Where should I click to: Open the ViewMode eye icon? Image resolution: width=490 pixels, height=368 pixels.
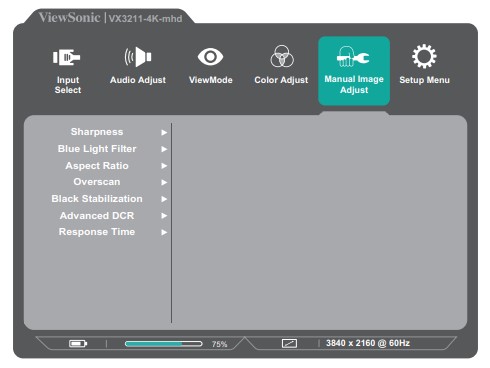(210, 57)
